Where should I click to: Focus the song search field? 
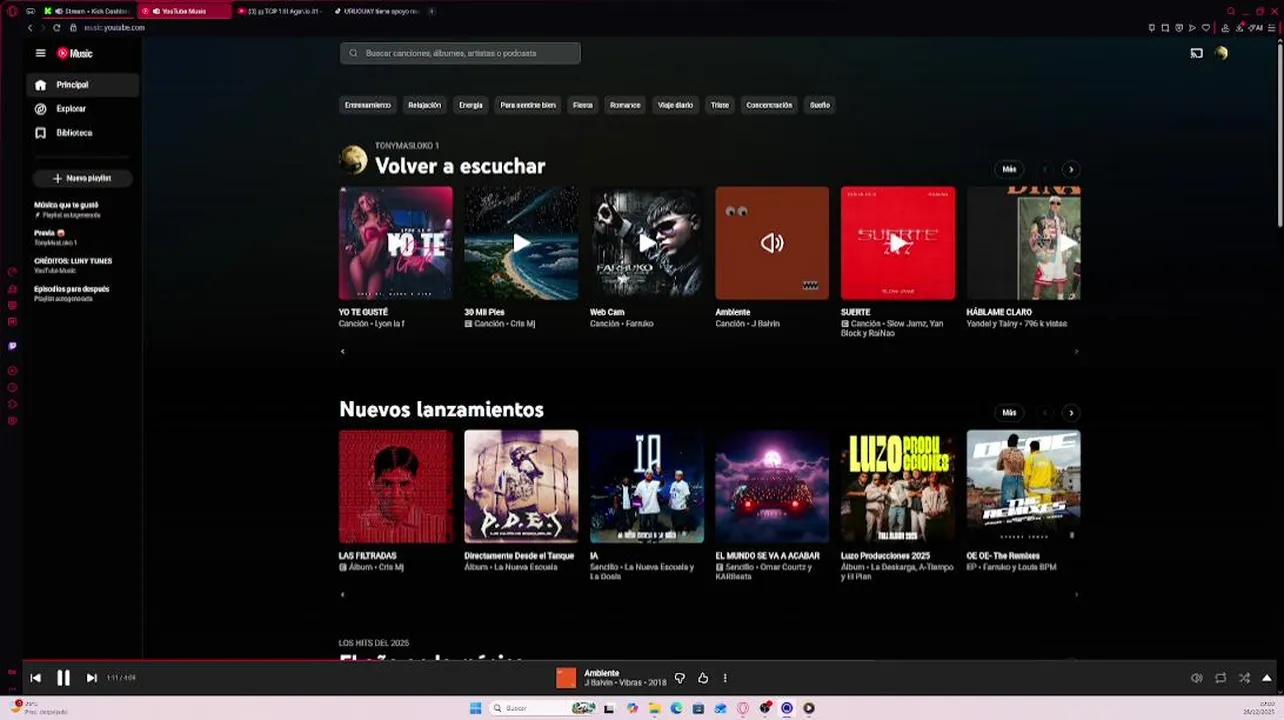click(460, 53)
